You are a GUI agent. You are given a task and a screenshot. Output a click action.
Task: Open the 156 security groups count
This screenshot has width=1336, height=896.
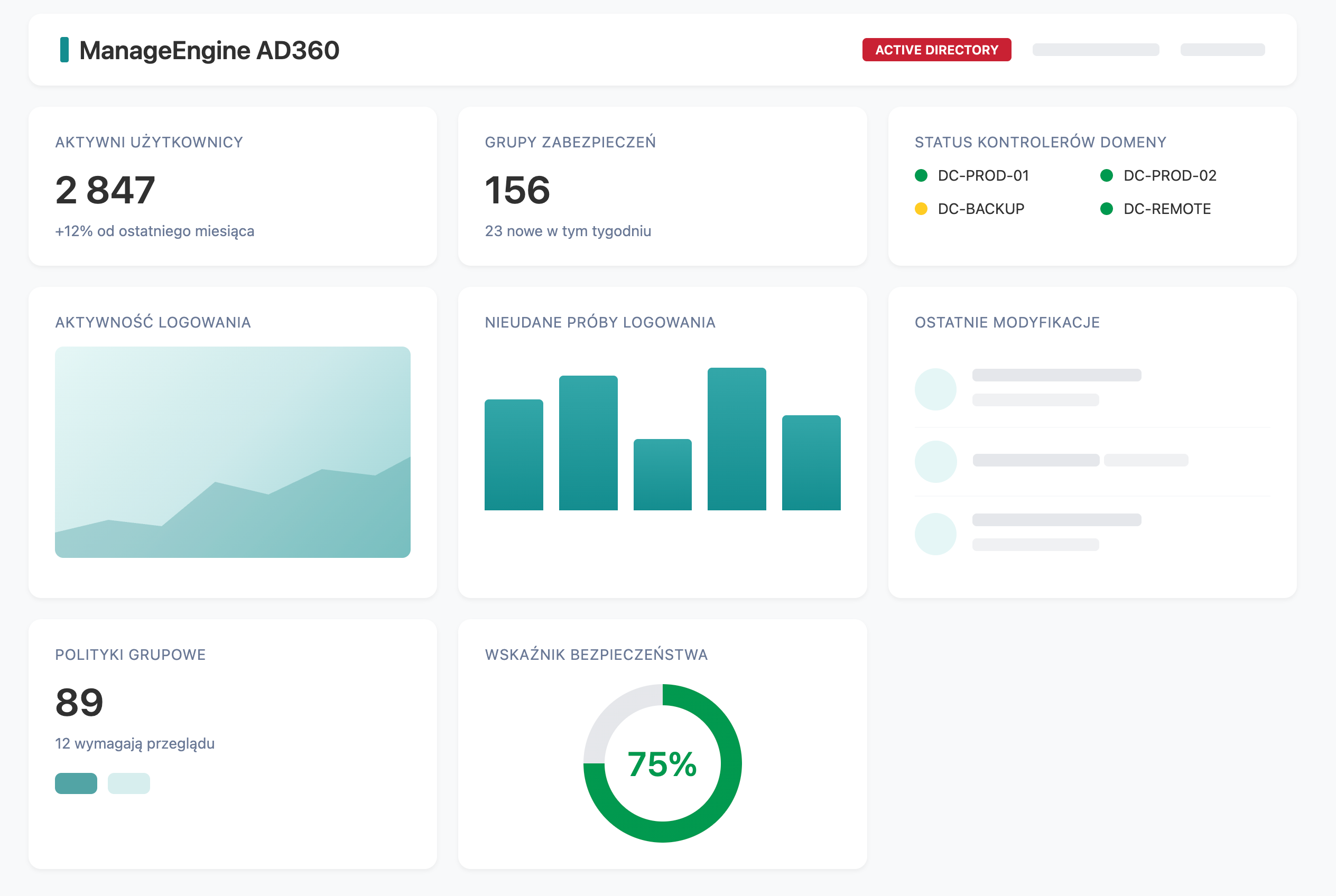pyautogui.click(x=517, y=190)
